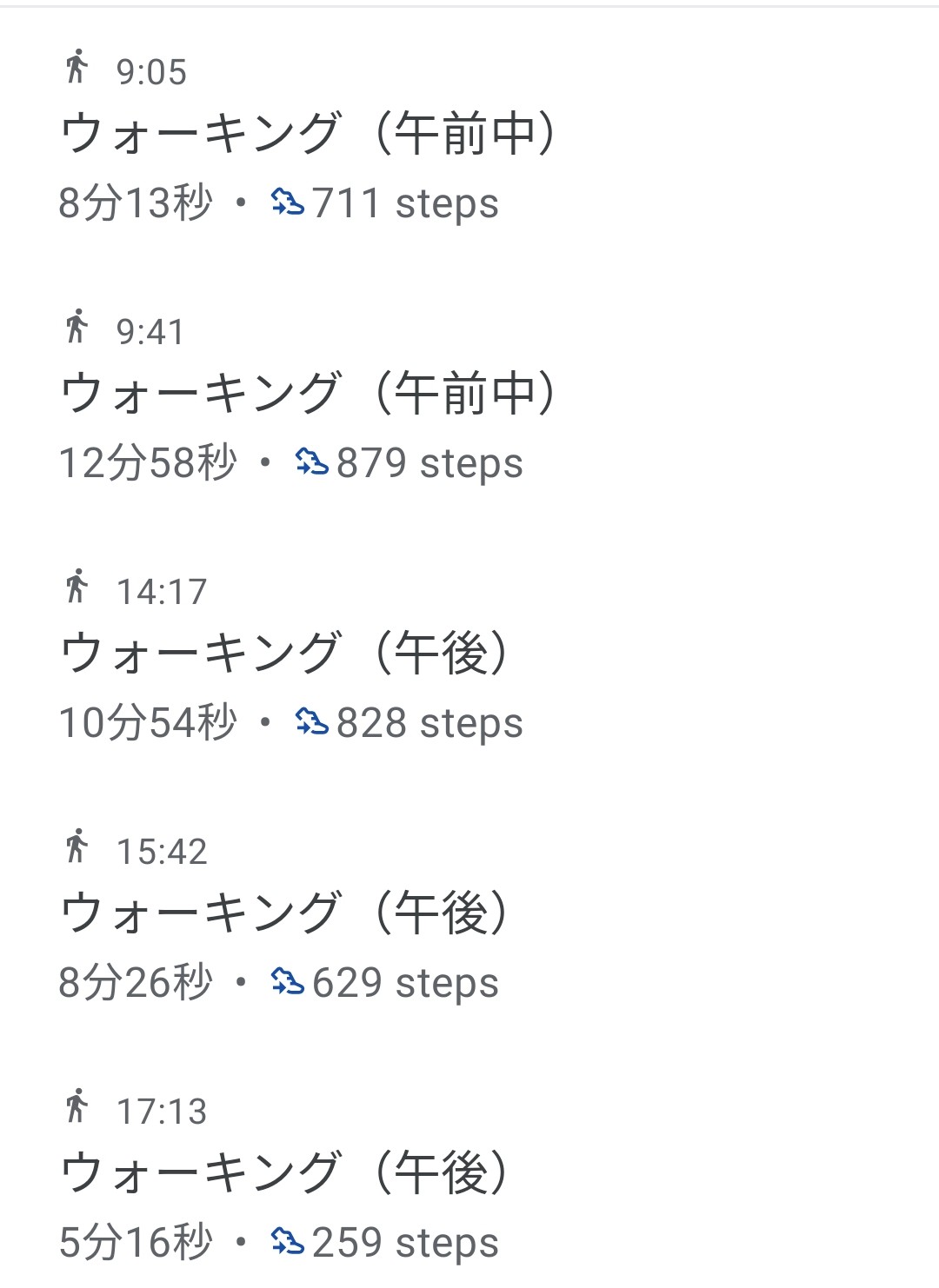This screenshot has width=939, height=1288.
Task: Open the 9:05 morning walking entry title
Action: [x=309, y=134]
